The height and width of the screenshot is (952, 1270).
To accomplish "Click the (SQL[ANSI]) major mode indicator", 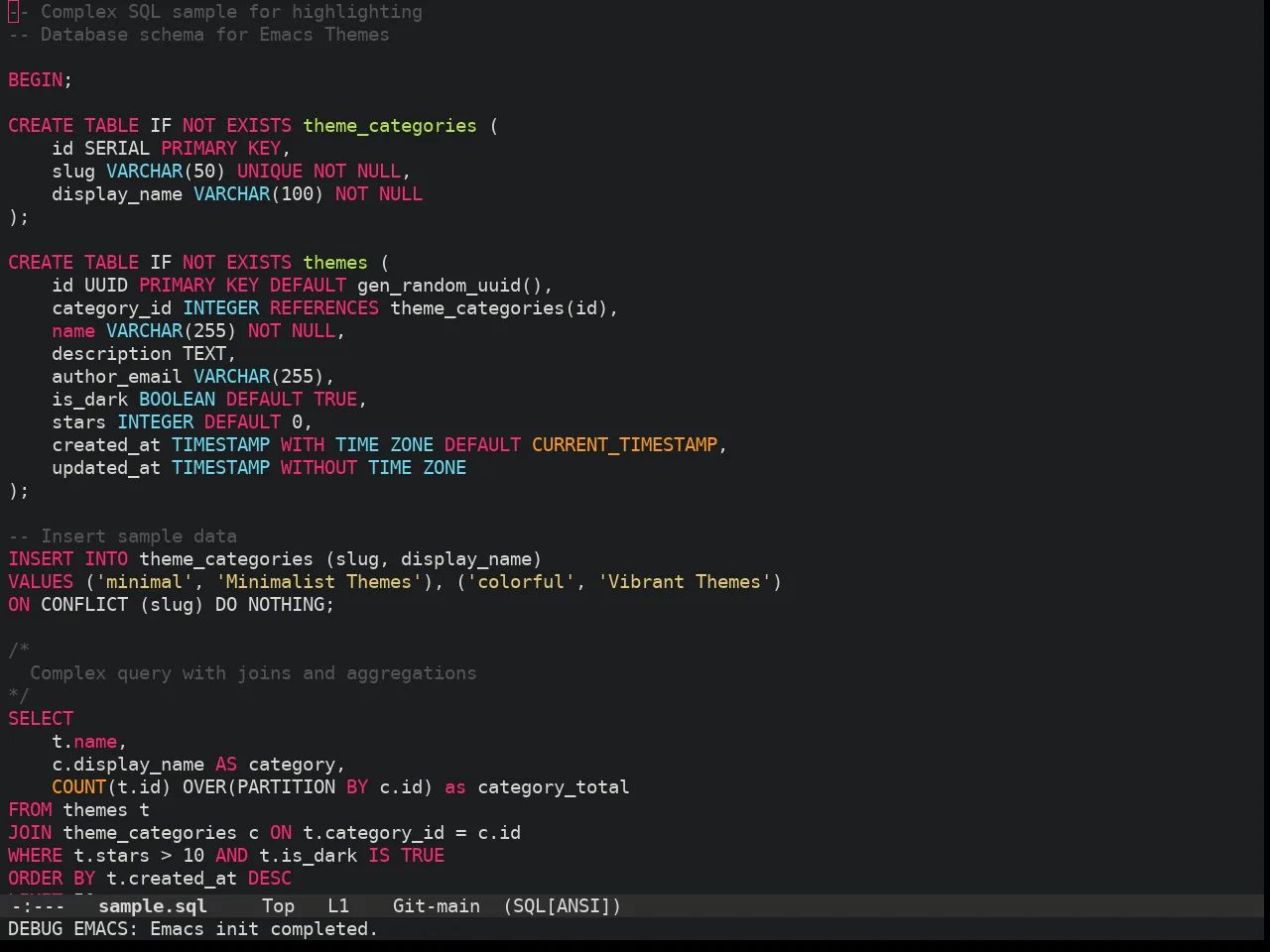I will [562, 905].
